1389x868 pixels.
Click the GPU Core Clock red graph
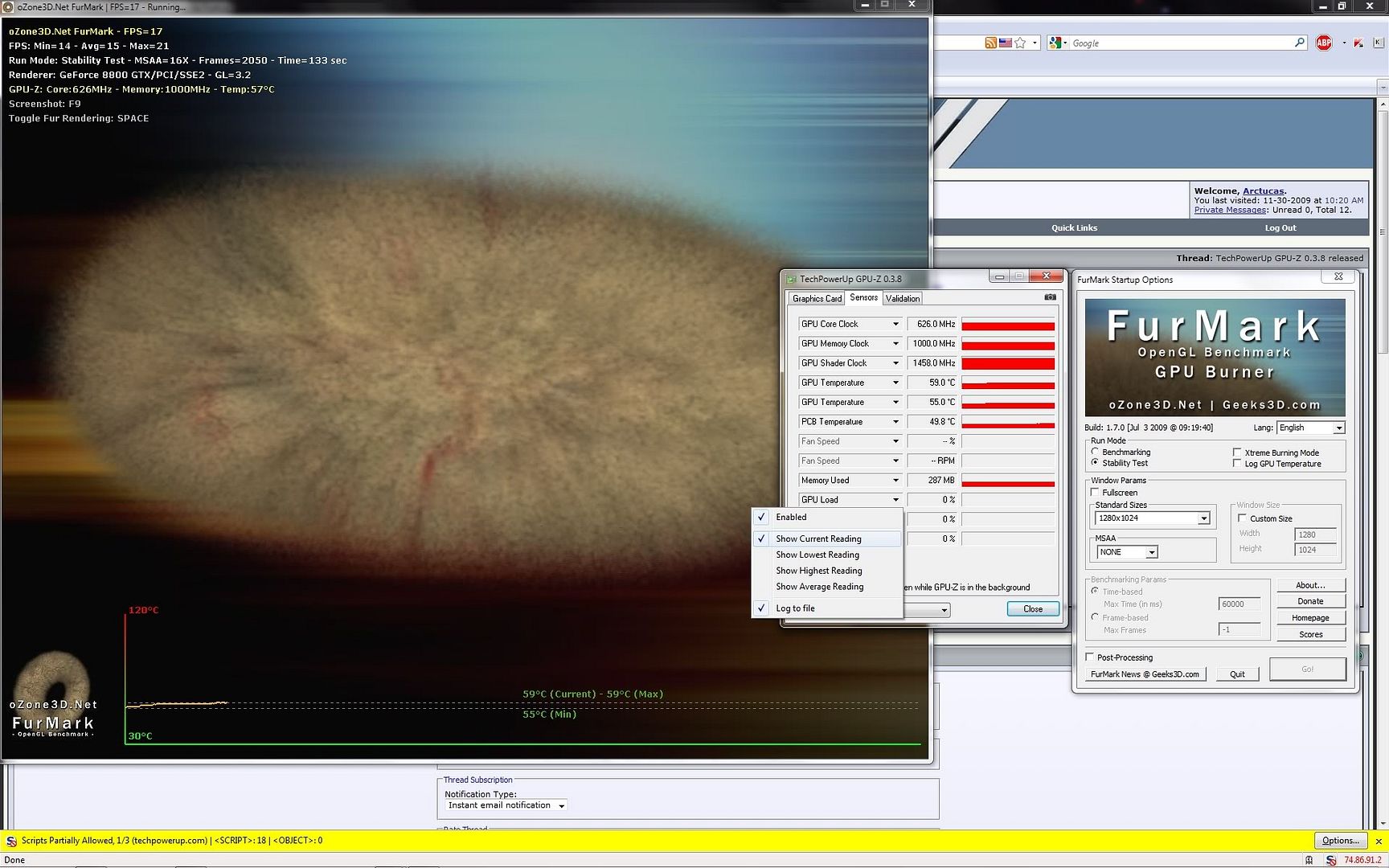pyautogui.click(x=1008, y=324)
